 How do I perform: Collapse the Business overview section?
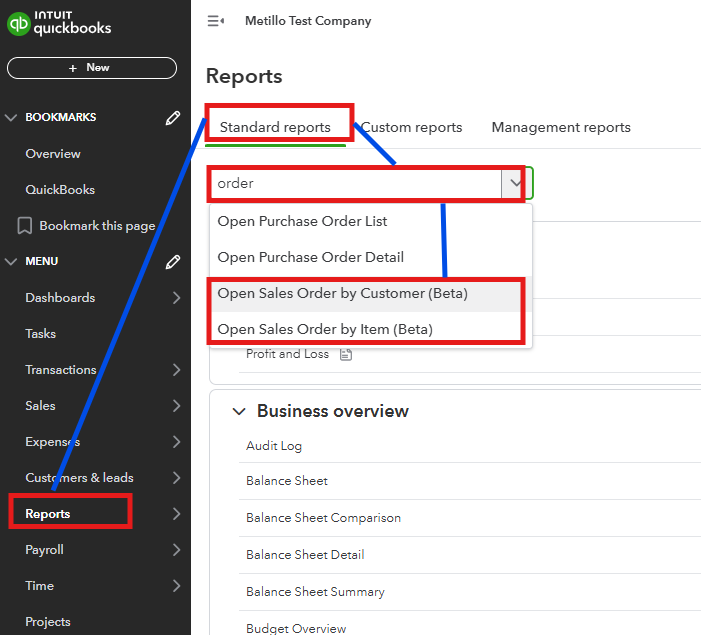click(x=238, y=411)
